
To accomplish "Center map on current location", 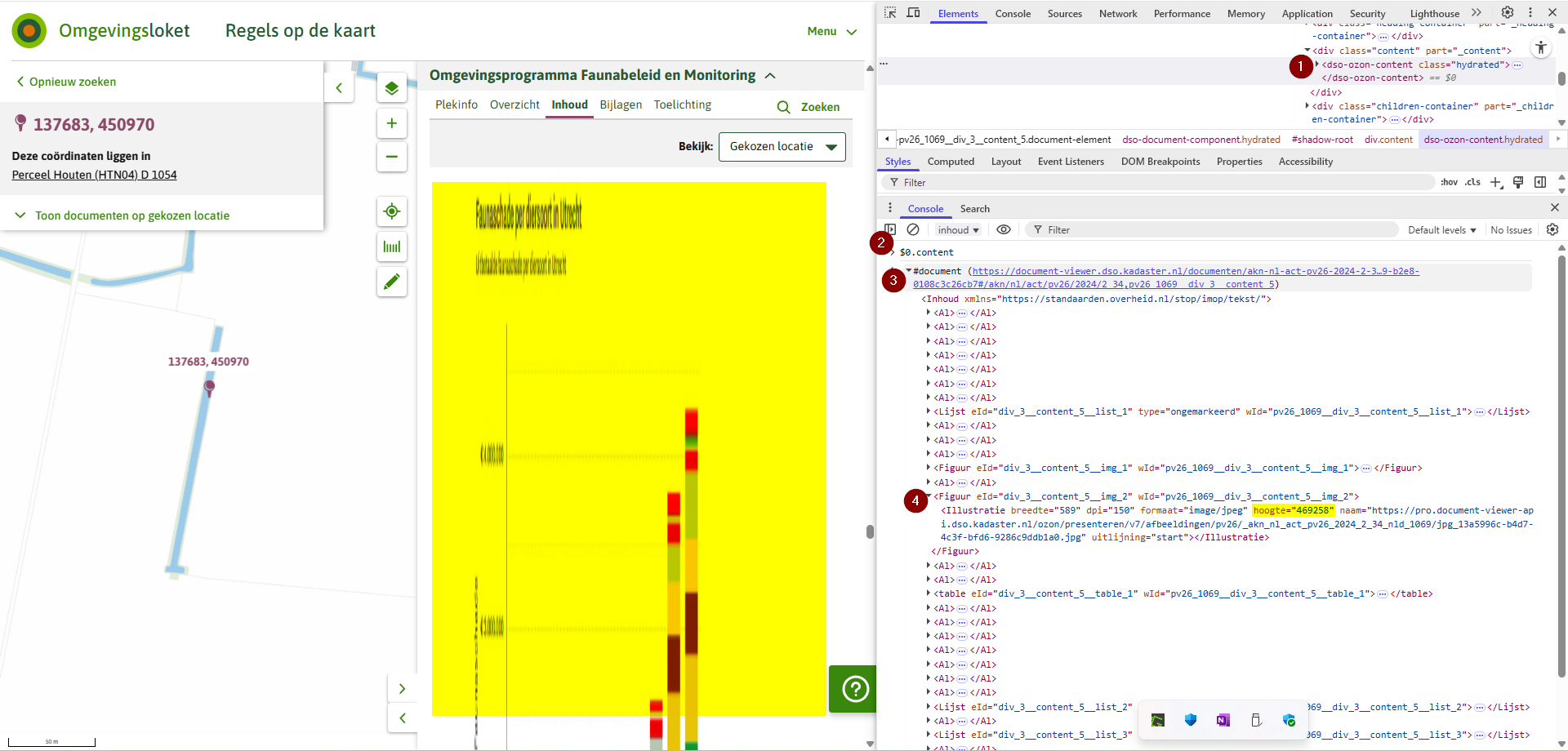I will [392, 211].
